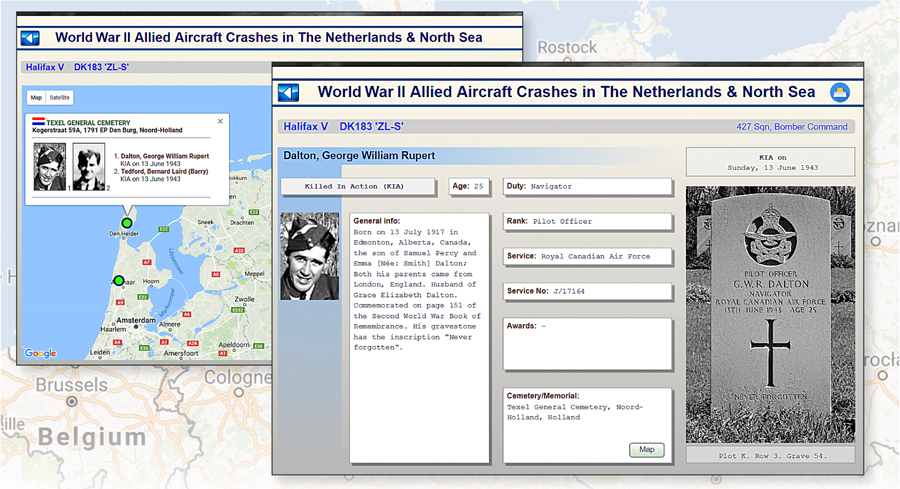This screenshot has height=489, width=900.
Task: Open Tedford portrait thumbnail in map popup
Action: 89,167
